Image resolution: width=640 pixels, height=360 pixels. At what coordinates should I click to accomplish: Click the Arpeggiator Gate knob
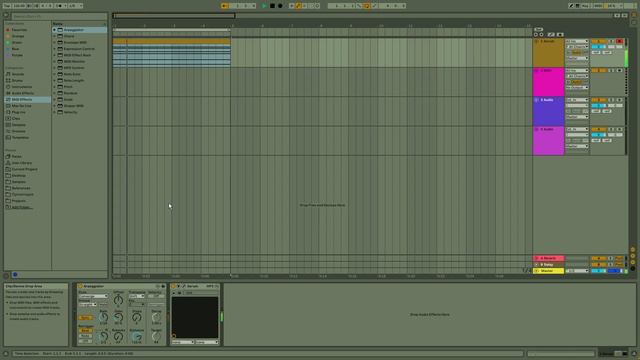(118, 317)
